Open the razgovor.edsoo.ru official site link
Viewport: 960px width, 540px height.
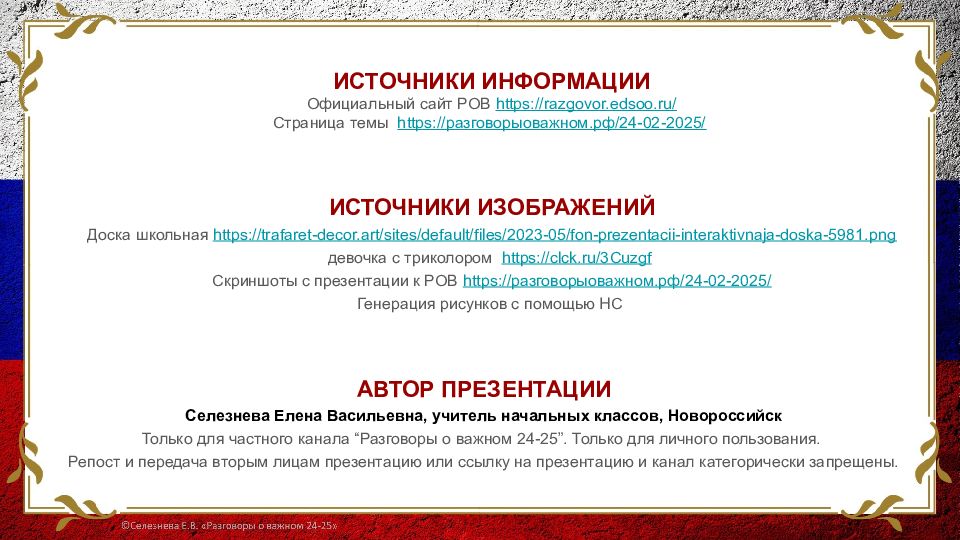(586, 103)
